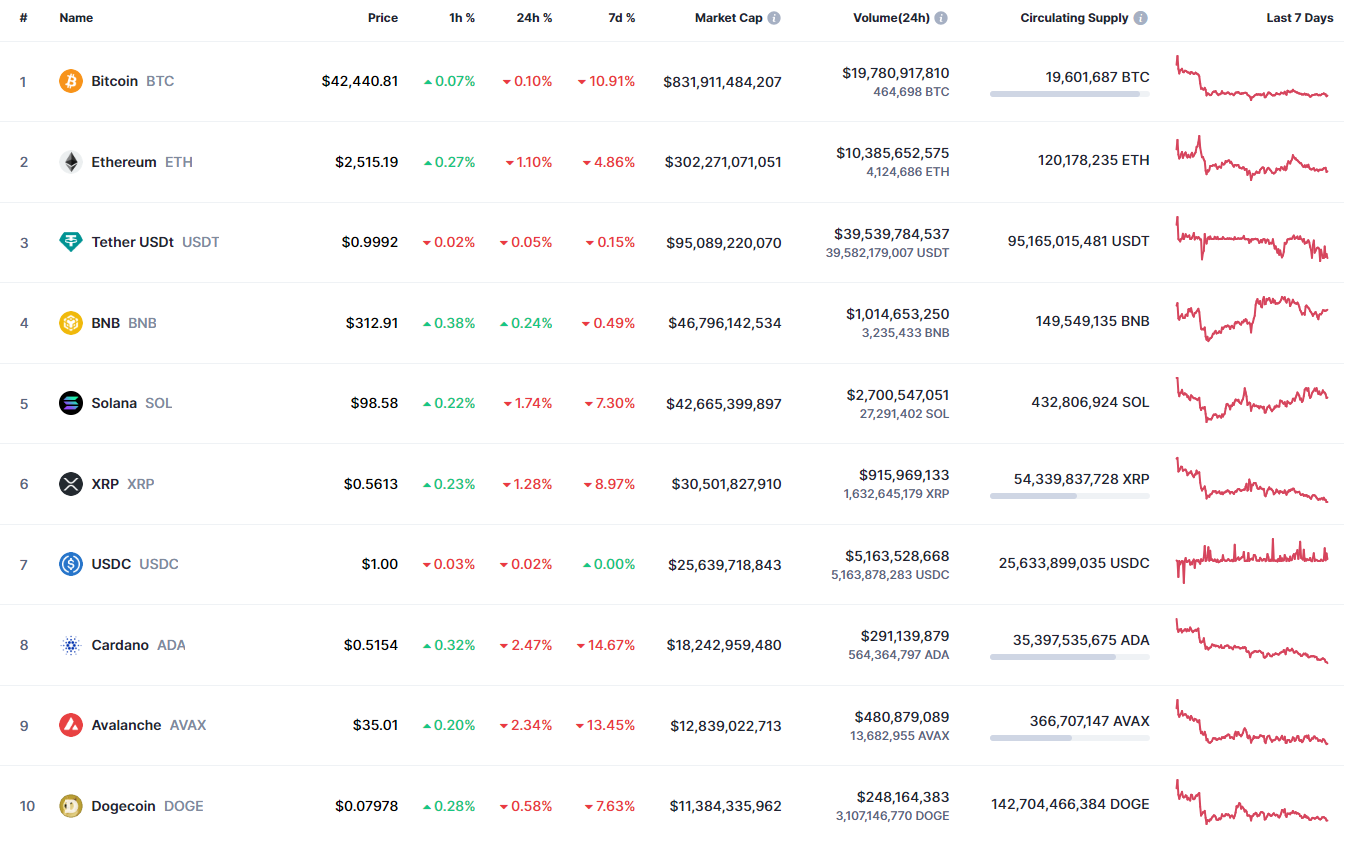Screen dimensions: 1359x842
Task: Click the Solana logo icon
Action: pos(70,403)
